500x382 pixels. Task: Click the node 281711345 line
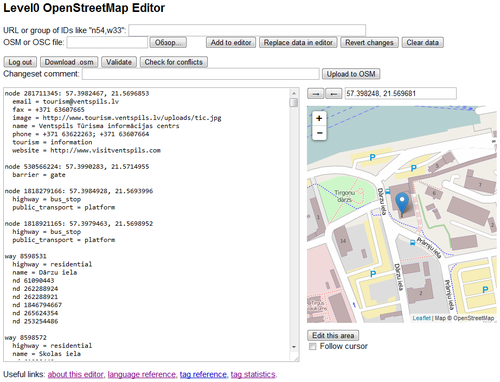click(x=77, y=94)
